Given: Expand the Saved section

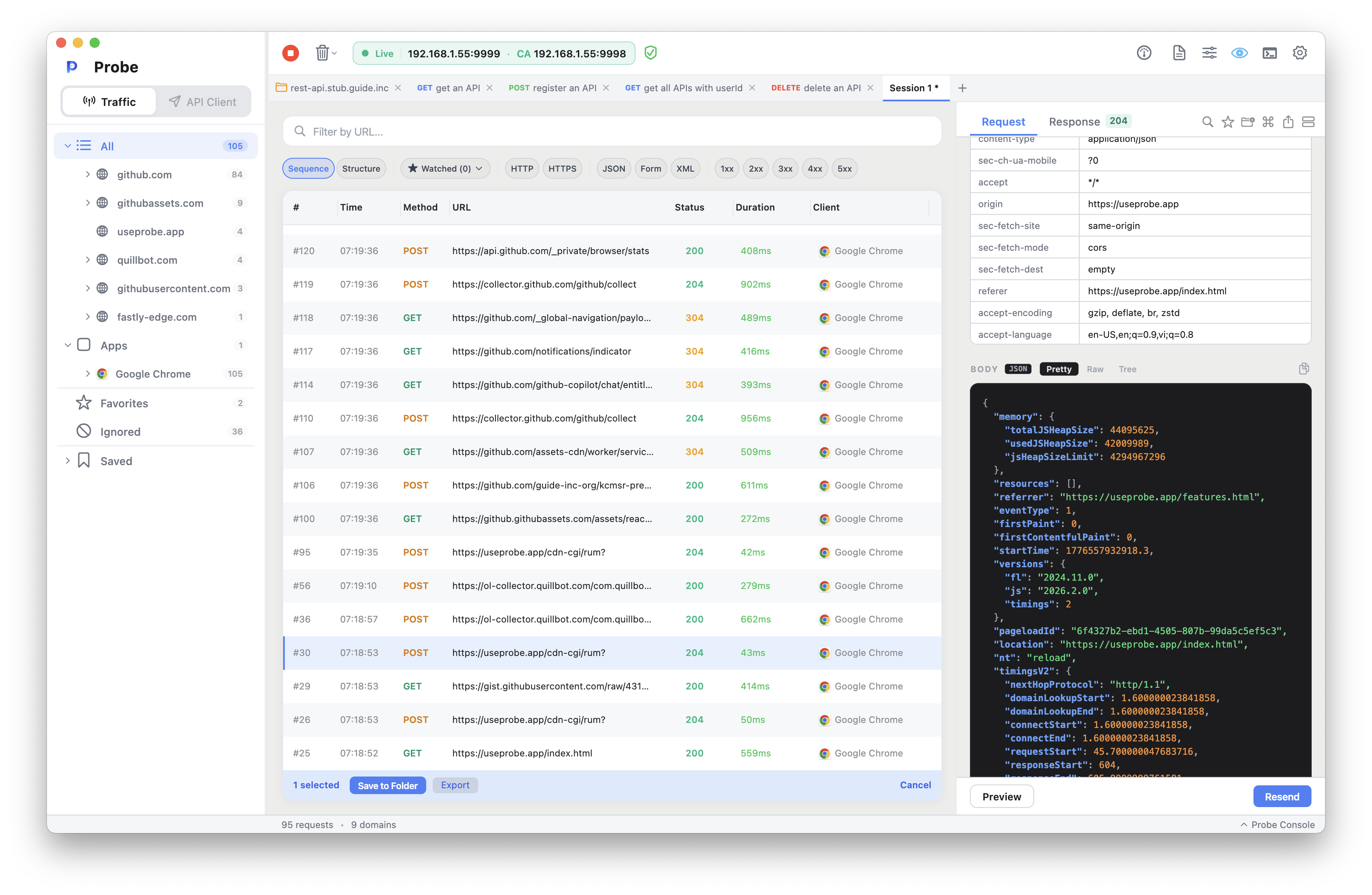Looking at the screenshot, I should coord(67,461).
